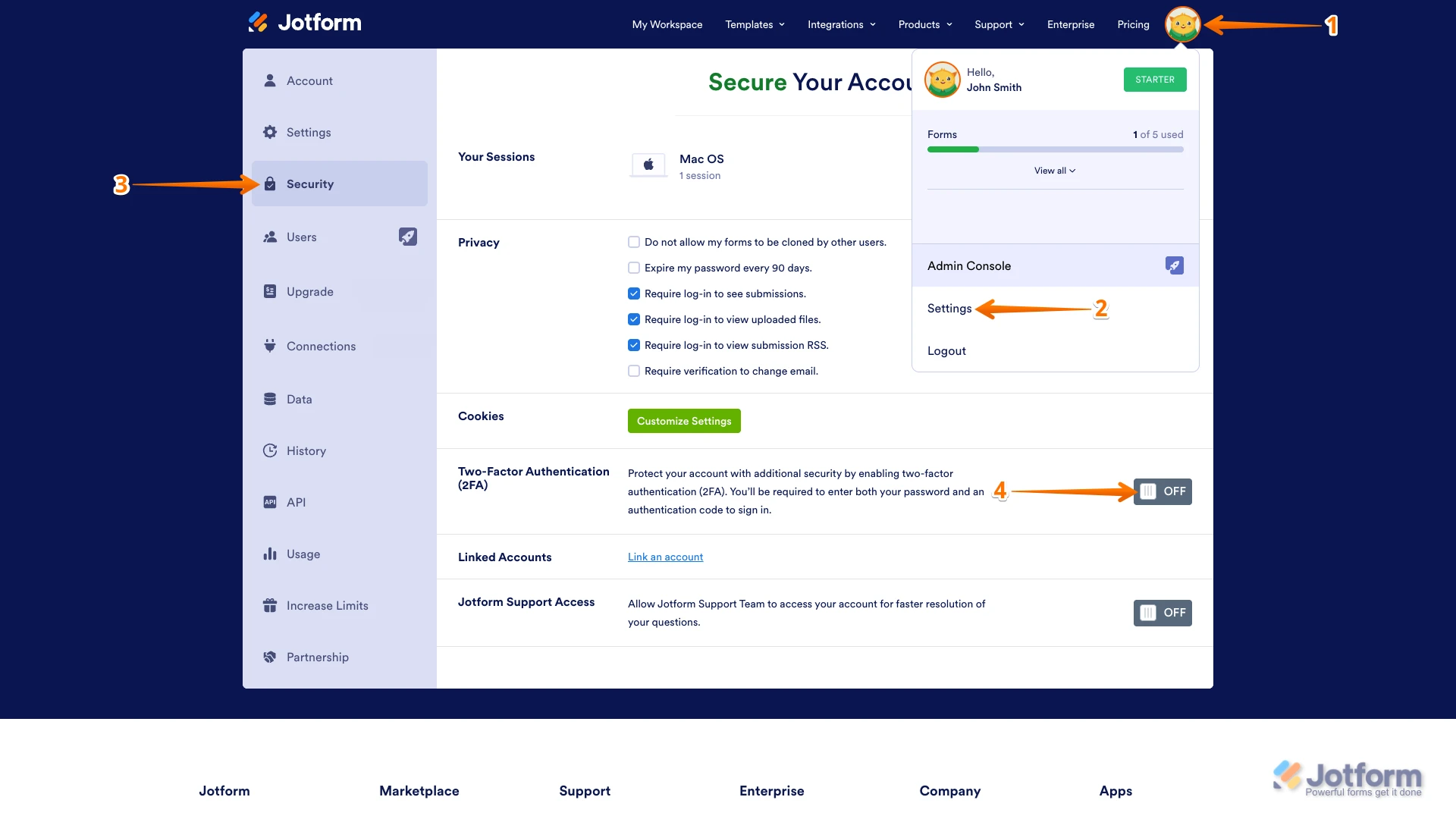Viewport: 1456px width, 819px height.
Task: Check 'Expire my password every 90 days'
Action: click(x=634, y=268)
